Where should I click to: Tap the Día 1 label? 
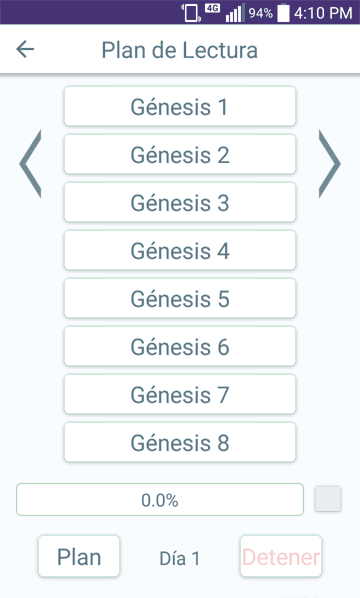[180, 559]
